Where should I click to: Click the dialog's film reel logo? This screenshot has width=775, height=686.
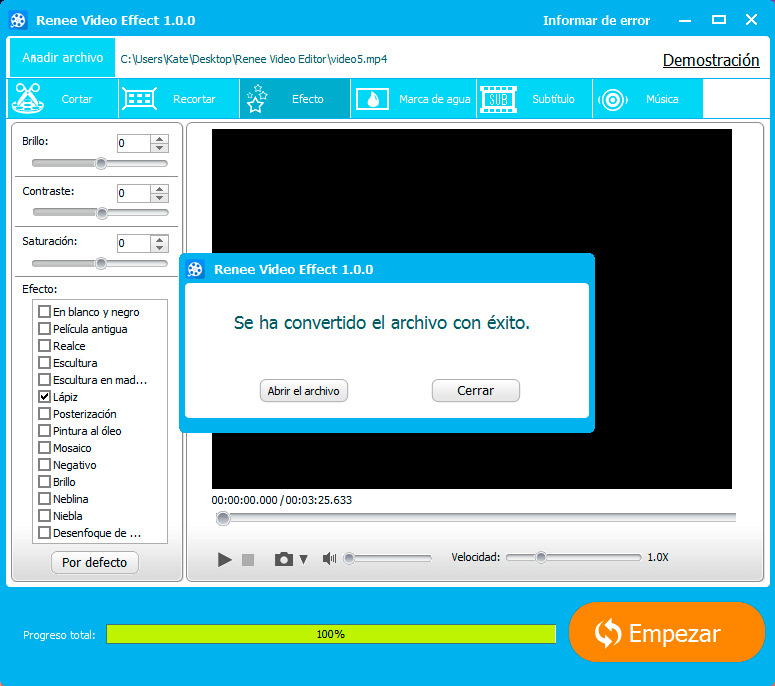tap(195, 269)
